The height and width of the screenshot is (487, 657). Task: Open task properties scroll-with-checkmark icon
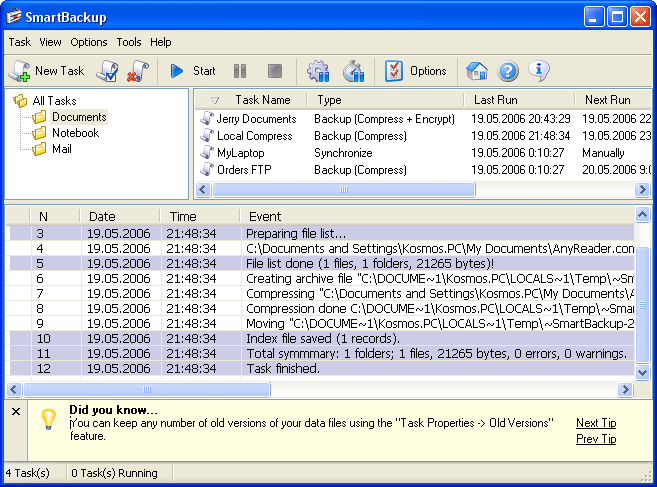click(107, 71)
